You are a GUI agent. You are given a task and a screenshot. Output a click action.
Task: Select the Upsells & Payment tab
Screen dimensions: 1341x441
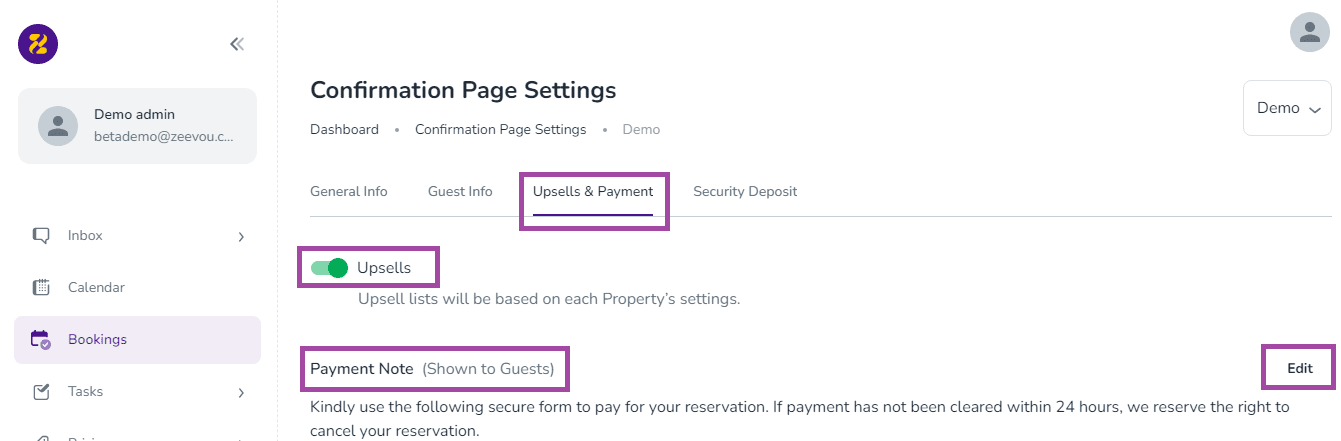point(593,191)
